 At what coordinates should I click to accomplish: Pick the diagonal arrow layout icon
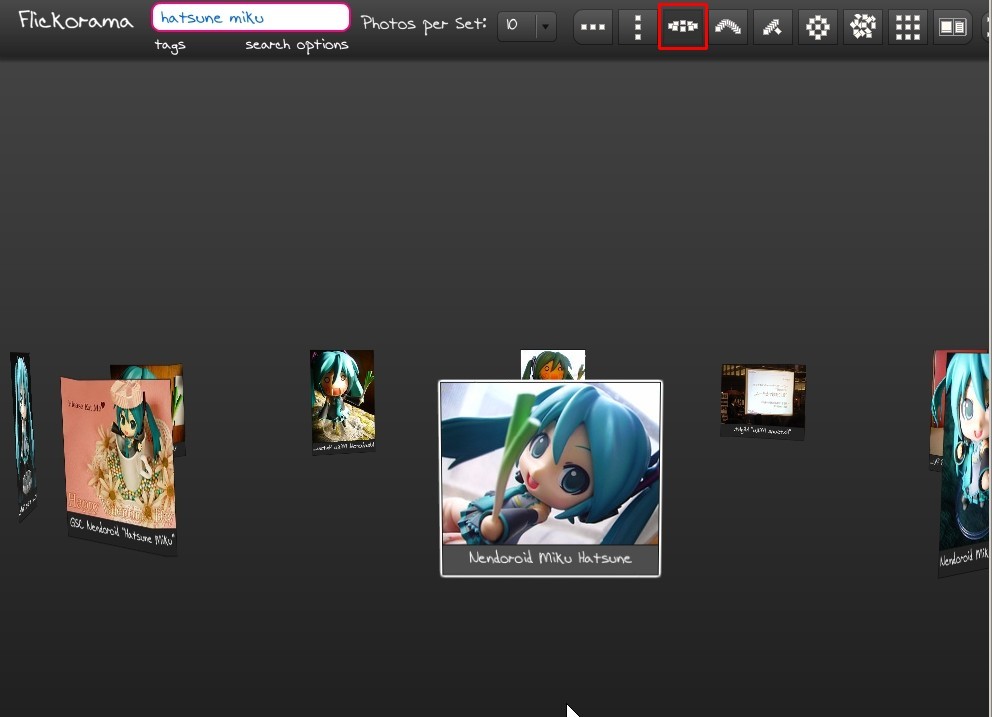pyautogui.click(x=772, y=27)
